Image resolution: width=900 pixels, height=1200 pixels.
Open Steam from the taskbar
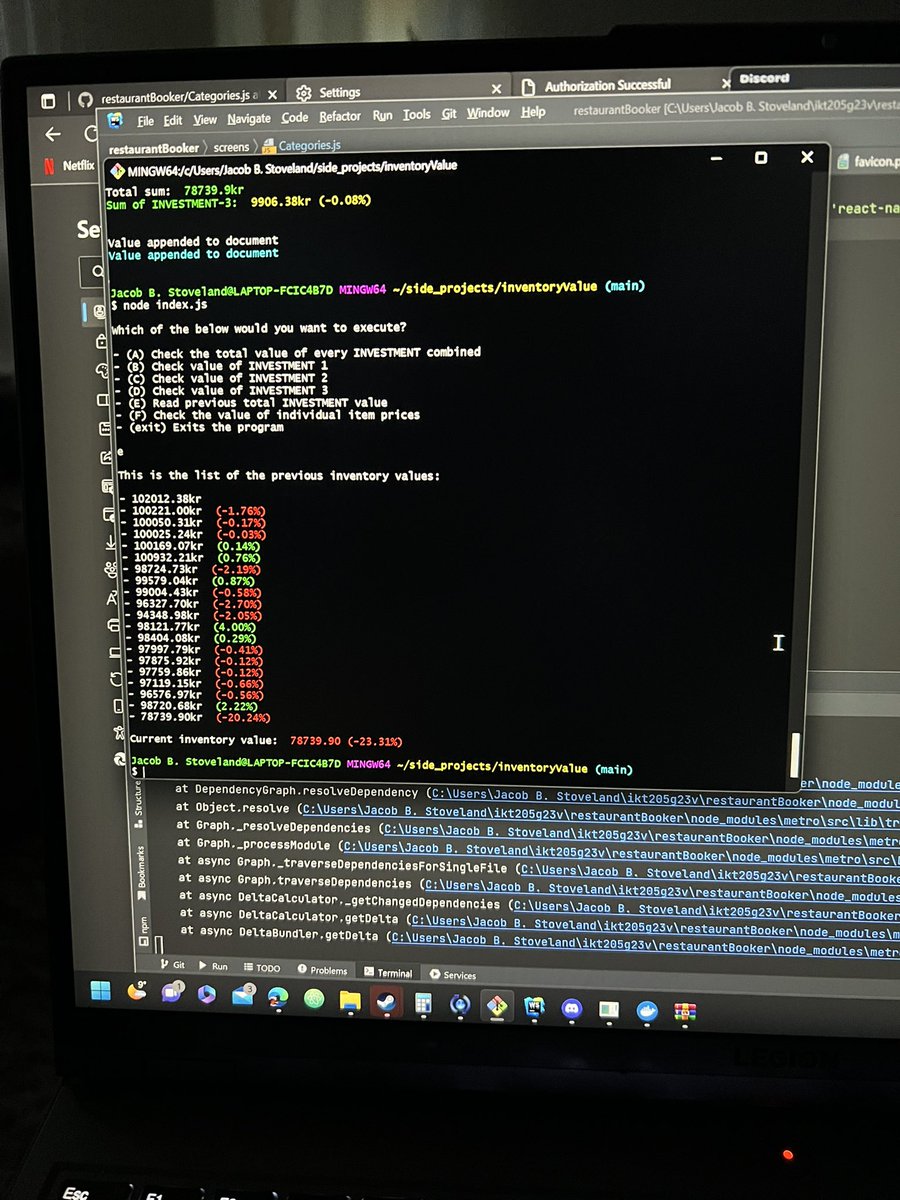[x=386, y=1001]
